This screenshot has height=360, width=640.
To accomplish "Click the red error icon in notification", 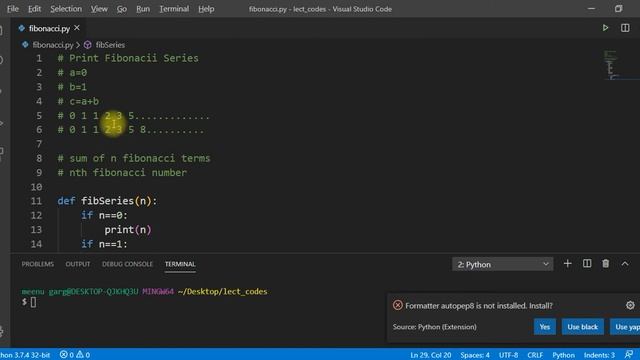I will point(398,305).
